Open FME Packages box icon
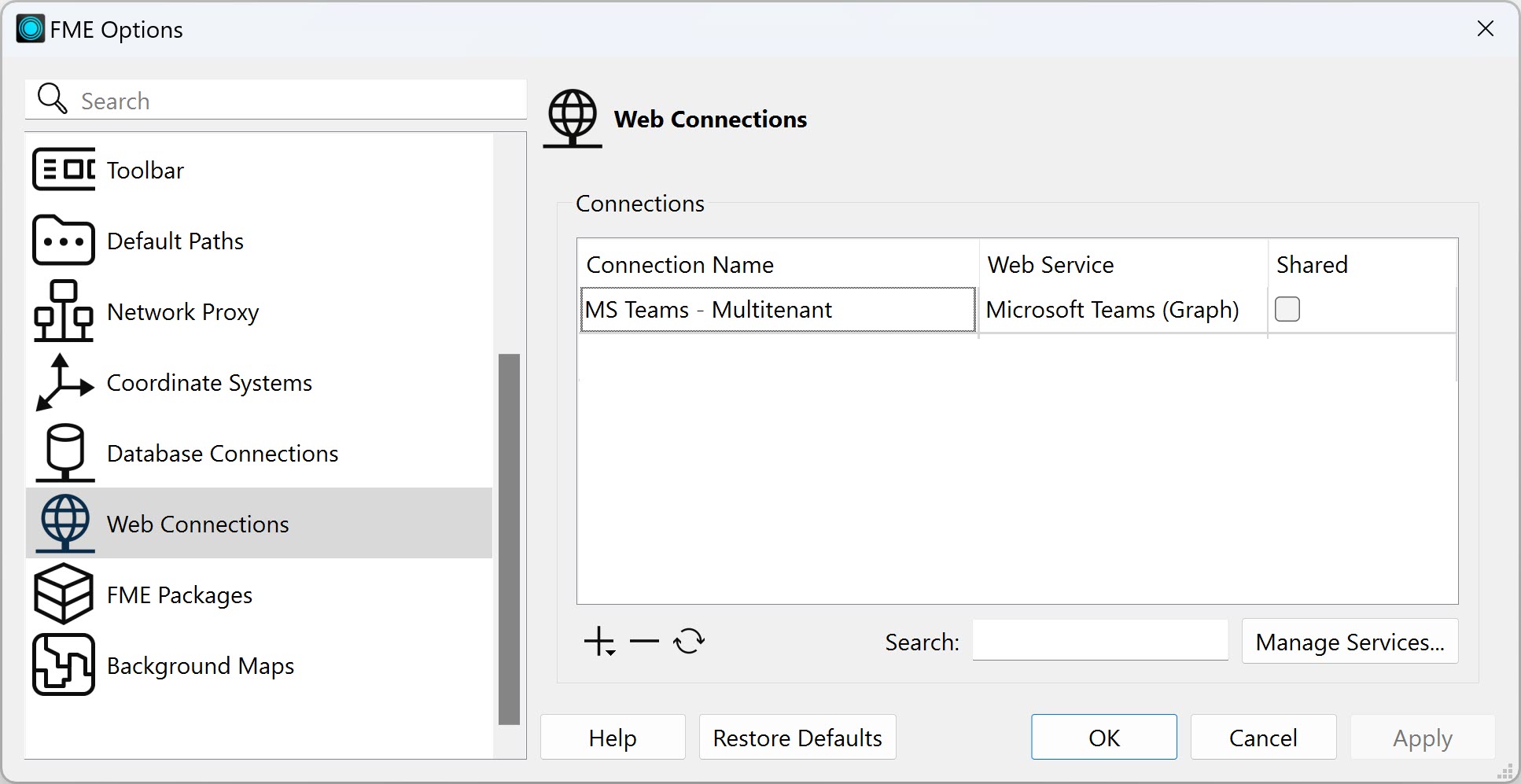1521x784 pixels. (x=64, y=594)
